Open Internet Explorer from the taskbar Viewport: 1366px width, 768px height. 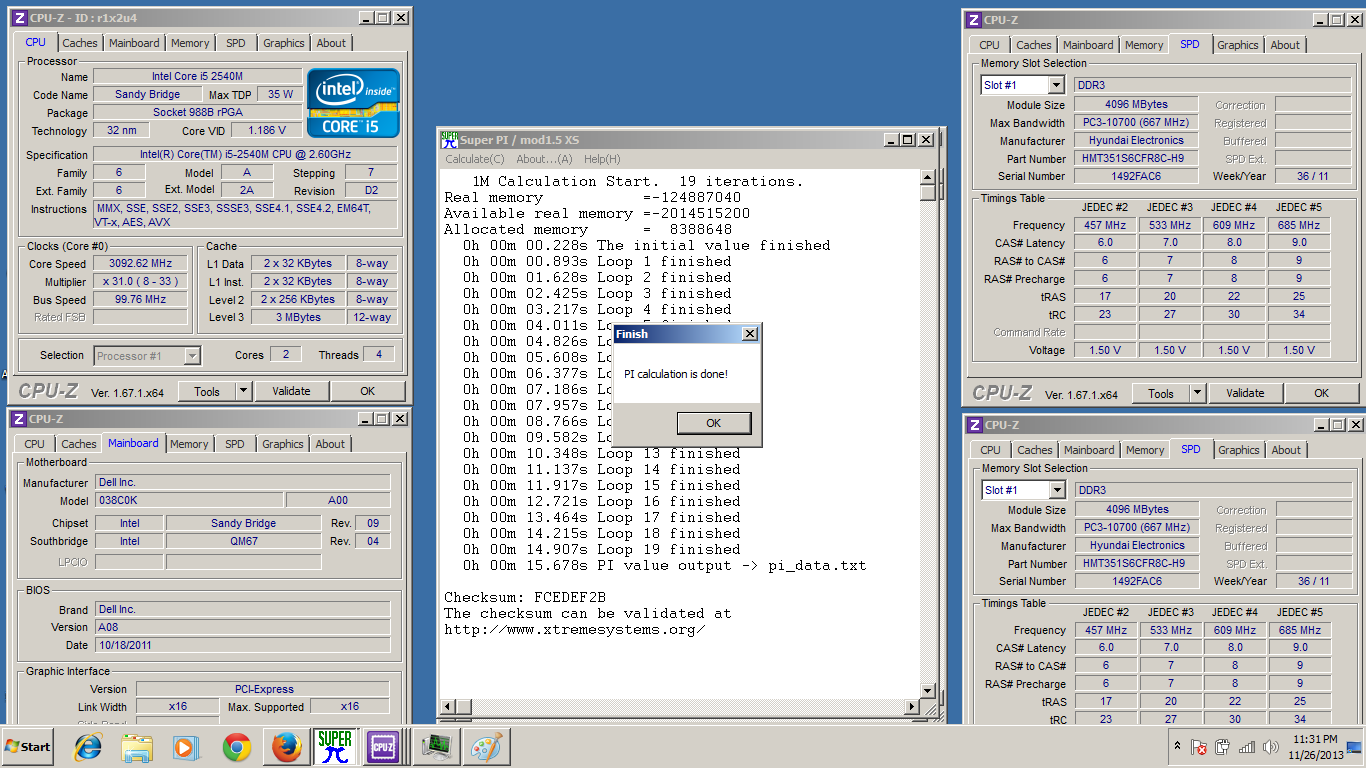tap(88, 747)
